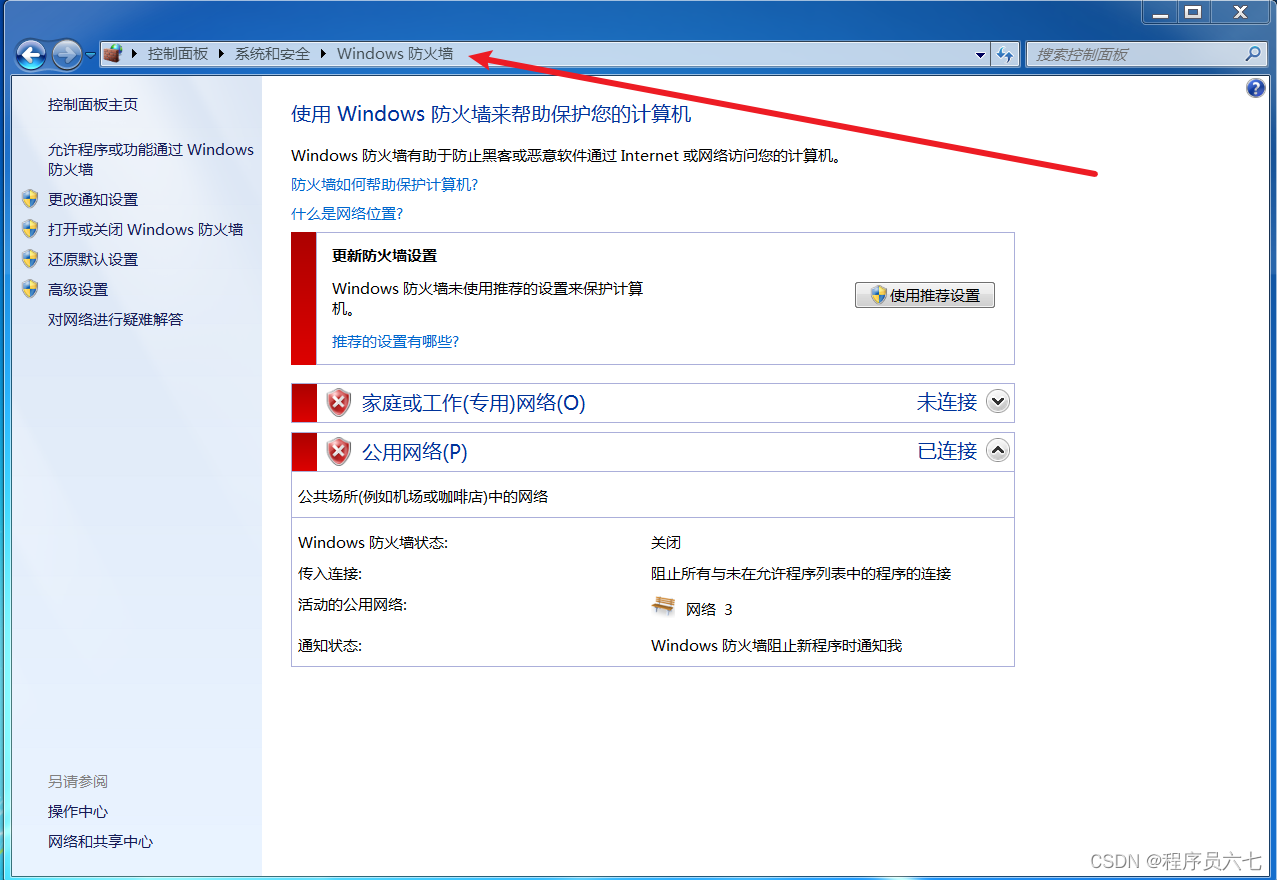Viewport: 1277px width, 880px height.
Task: Open the address bar previous locations dropdown
Action: (980, 55)
